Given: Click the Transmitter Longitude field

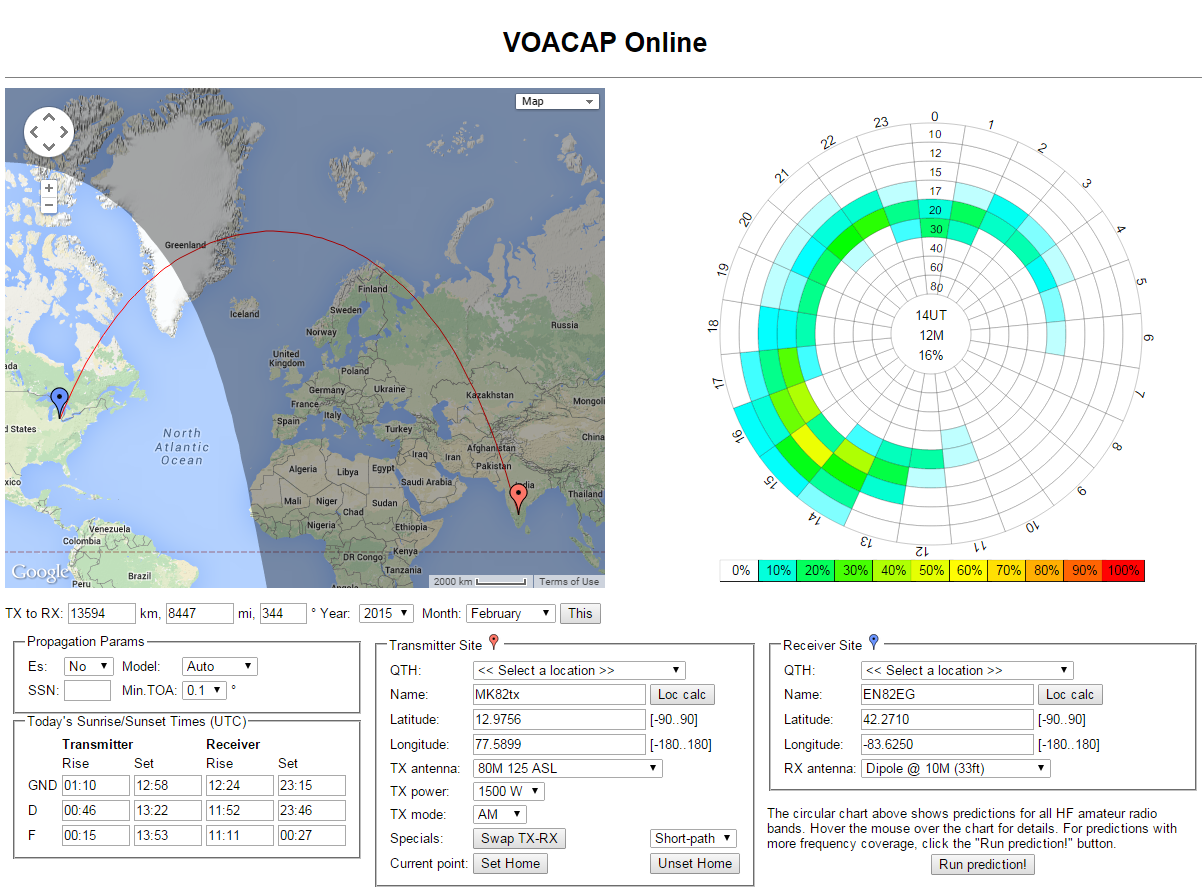Looking at the screenshot, I should pos(559,744).
